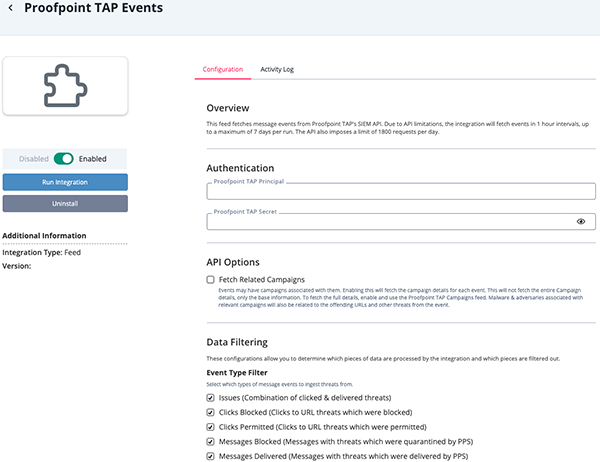Focus the Proofpoint TAP Principal field
This screenshot has height=462, width=600.
tap(400, 192)
